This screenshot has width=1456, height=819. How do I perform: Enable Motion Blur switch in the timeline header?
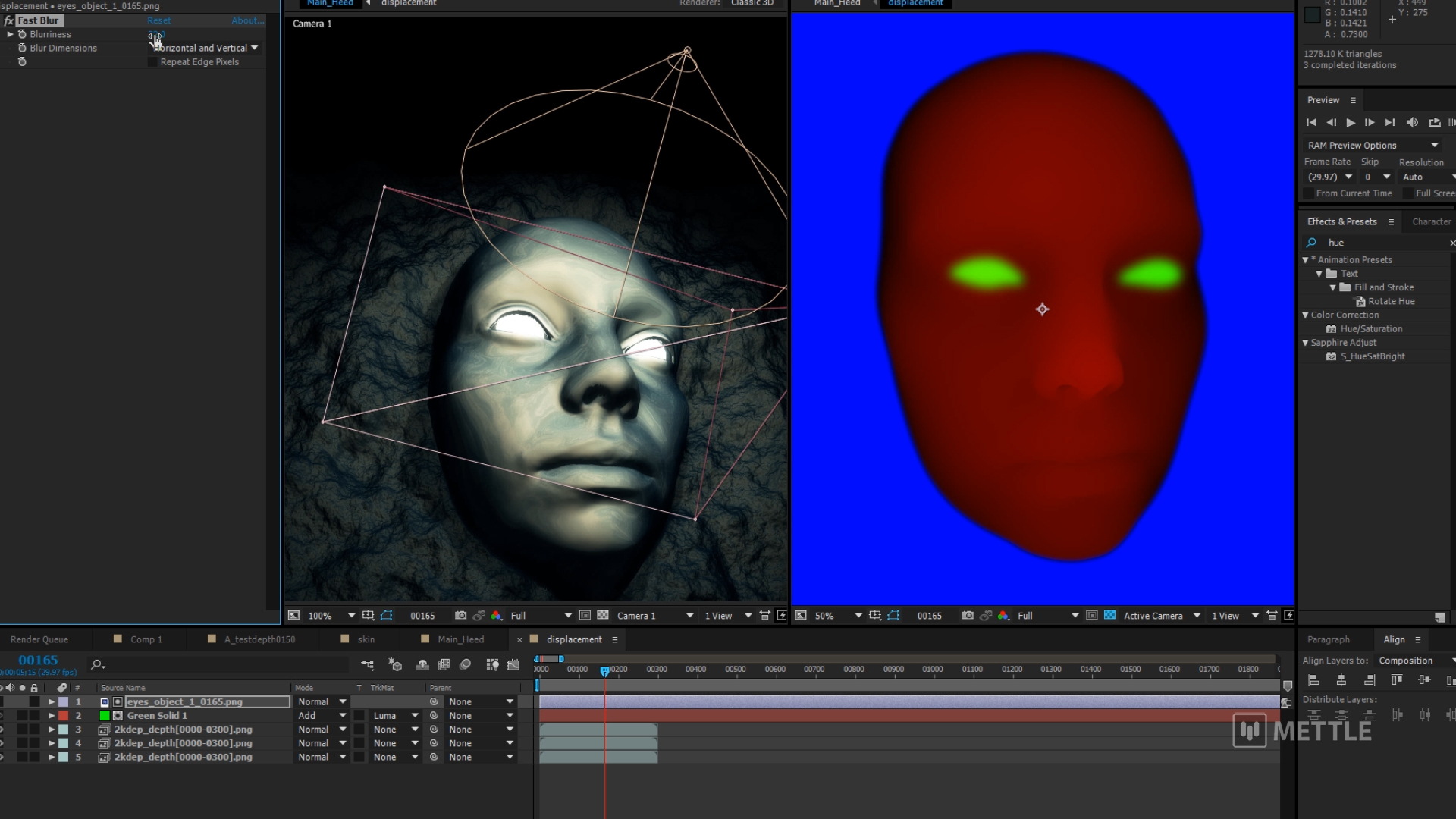[466, 665]
